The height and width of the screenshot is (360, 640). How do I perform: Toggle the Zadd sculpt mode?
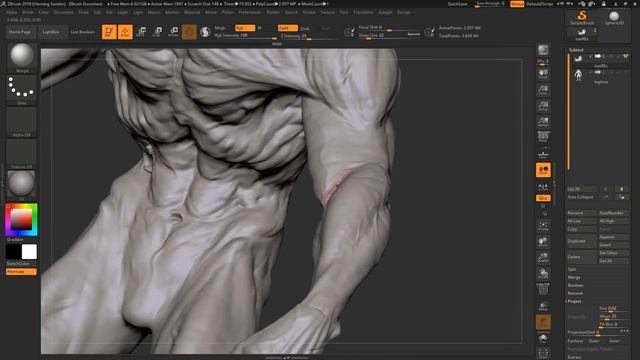click(x=287, y=28)
